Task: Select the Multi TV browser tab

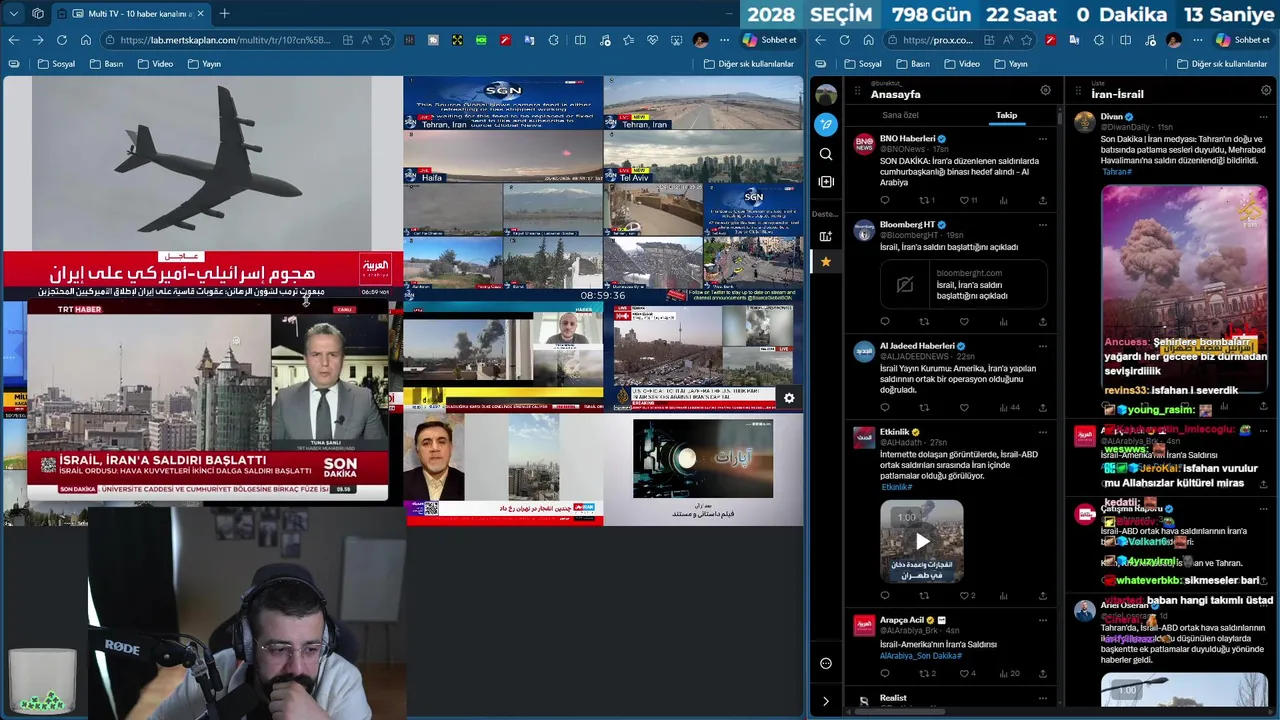Action: tap(130, 14)
